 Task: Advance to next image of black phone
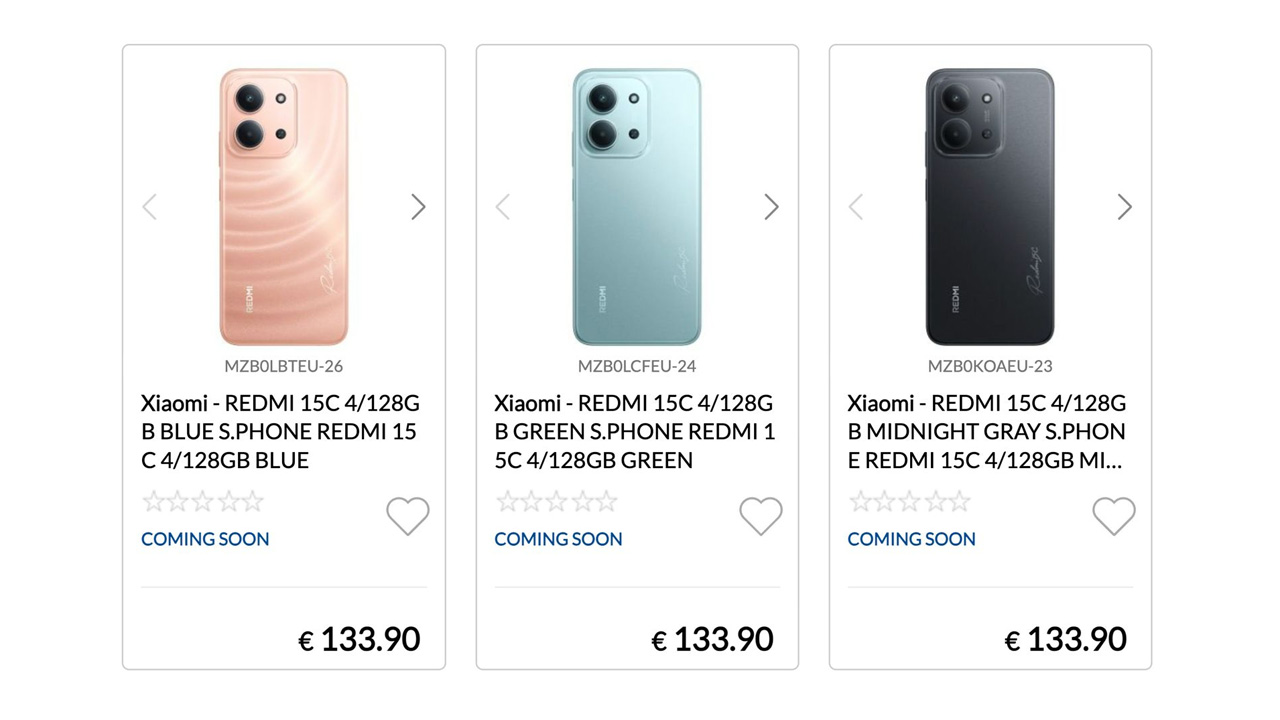tap(1124, 207)
